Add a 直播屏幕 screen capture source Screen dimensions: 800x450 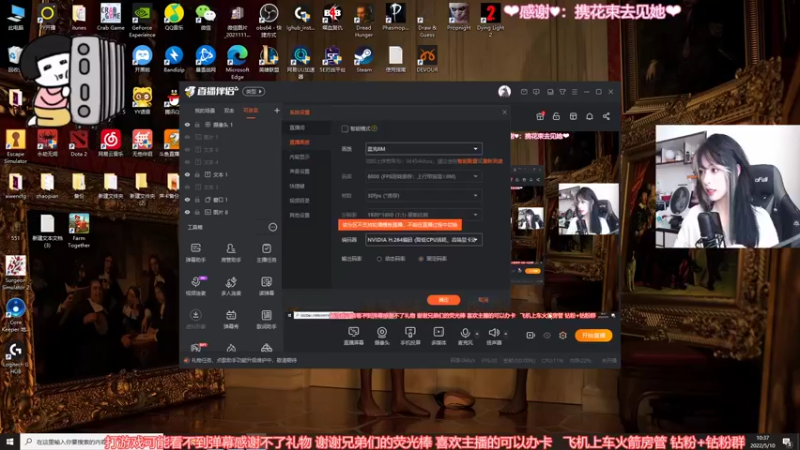[x=354, y=336]
